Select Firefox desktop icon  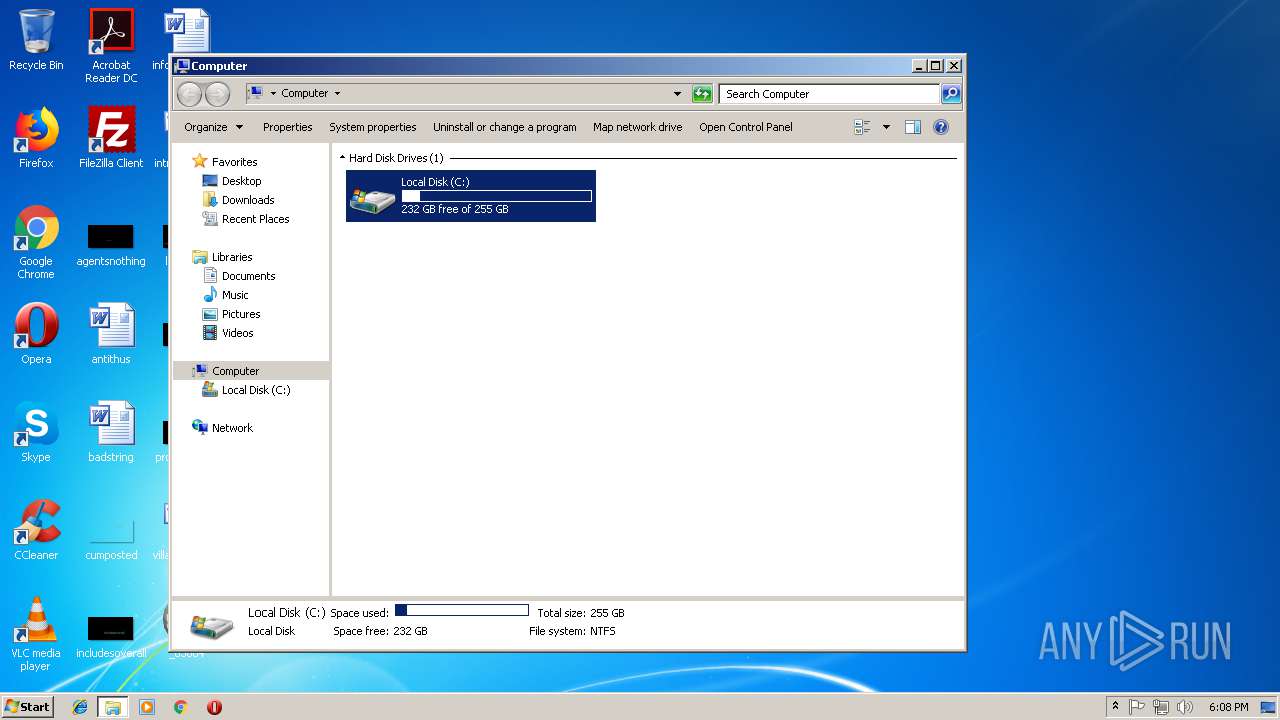(36, 138)
